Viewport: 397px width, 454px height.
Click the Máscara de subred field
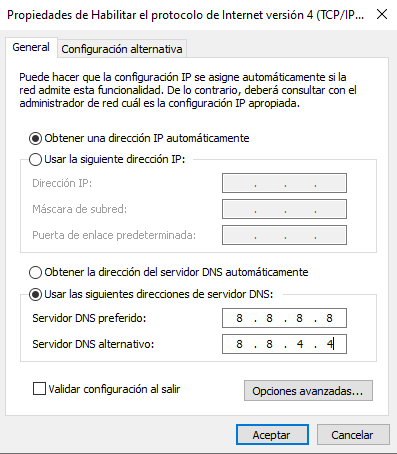click(x=284, y=209)
